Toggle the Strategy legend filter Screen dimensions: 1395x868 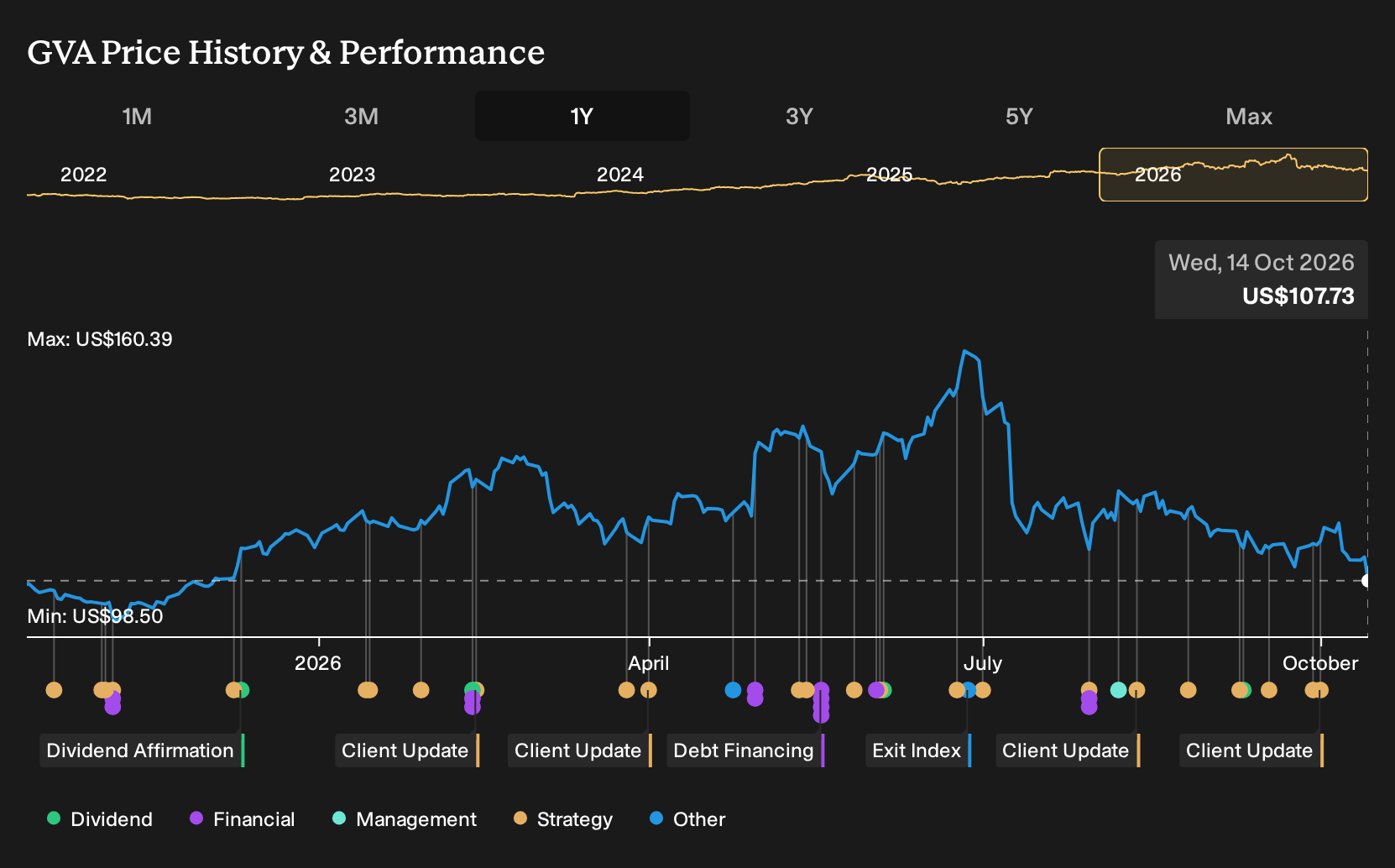point(563,819)
